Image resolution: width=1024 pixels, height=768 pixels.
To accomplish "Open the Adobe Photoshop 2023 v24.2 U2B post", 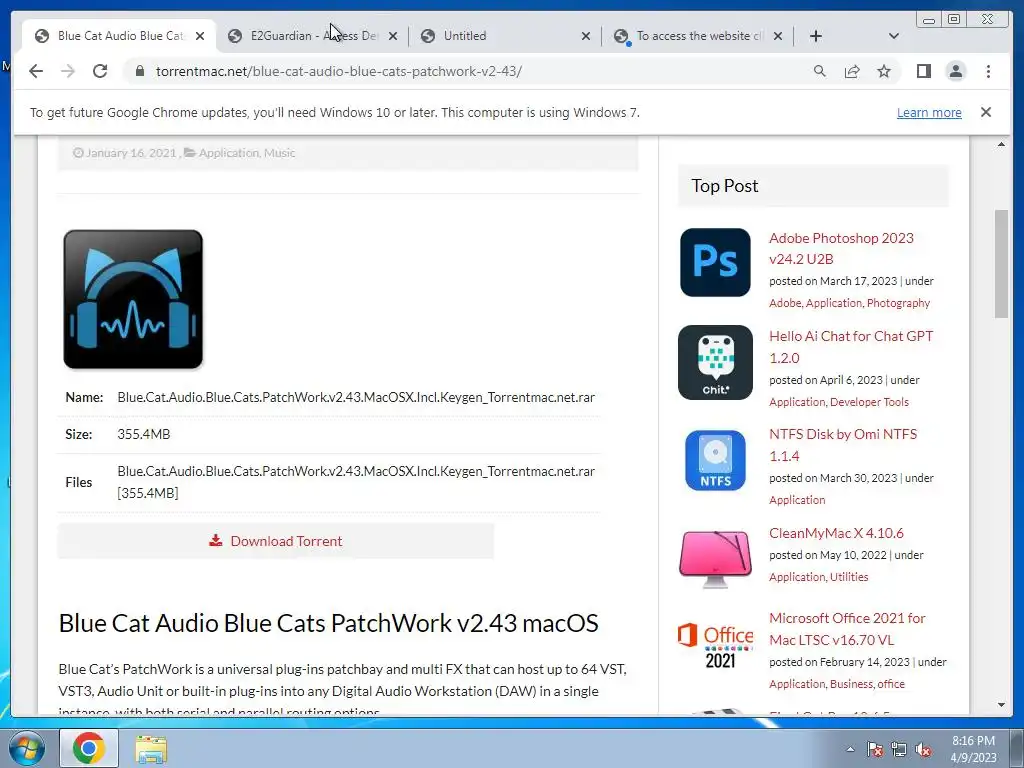I will (x=841, y=248).
